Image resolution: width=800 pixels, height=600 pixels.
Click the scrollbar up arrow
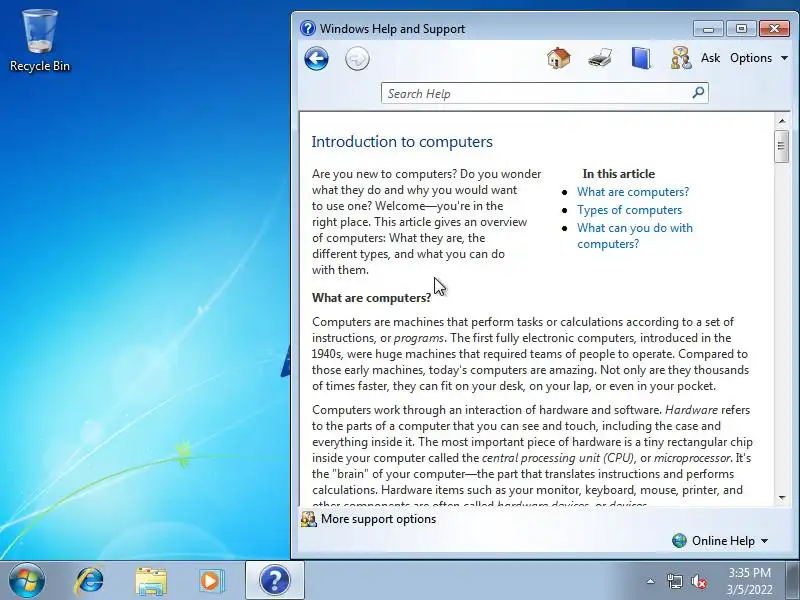tap(782, 121)
